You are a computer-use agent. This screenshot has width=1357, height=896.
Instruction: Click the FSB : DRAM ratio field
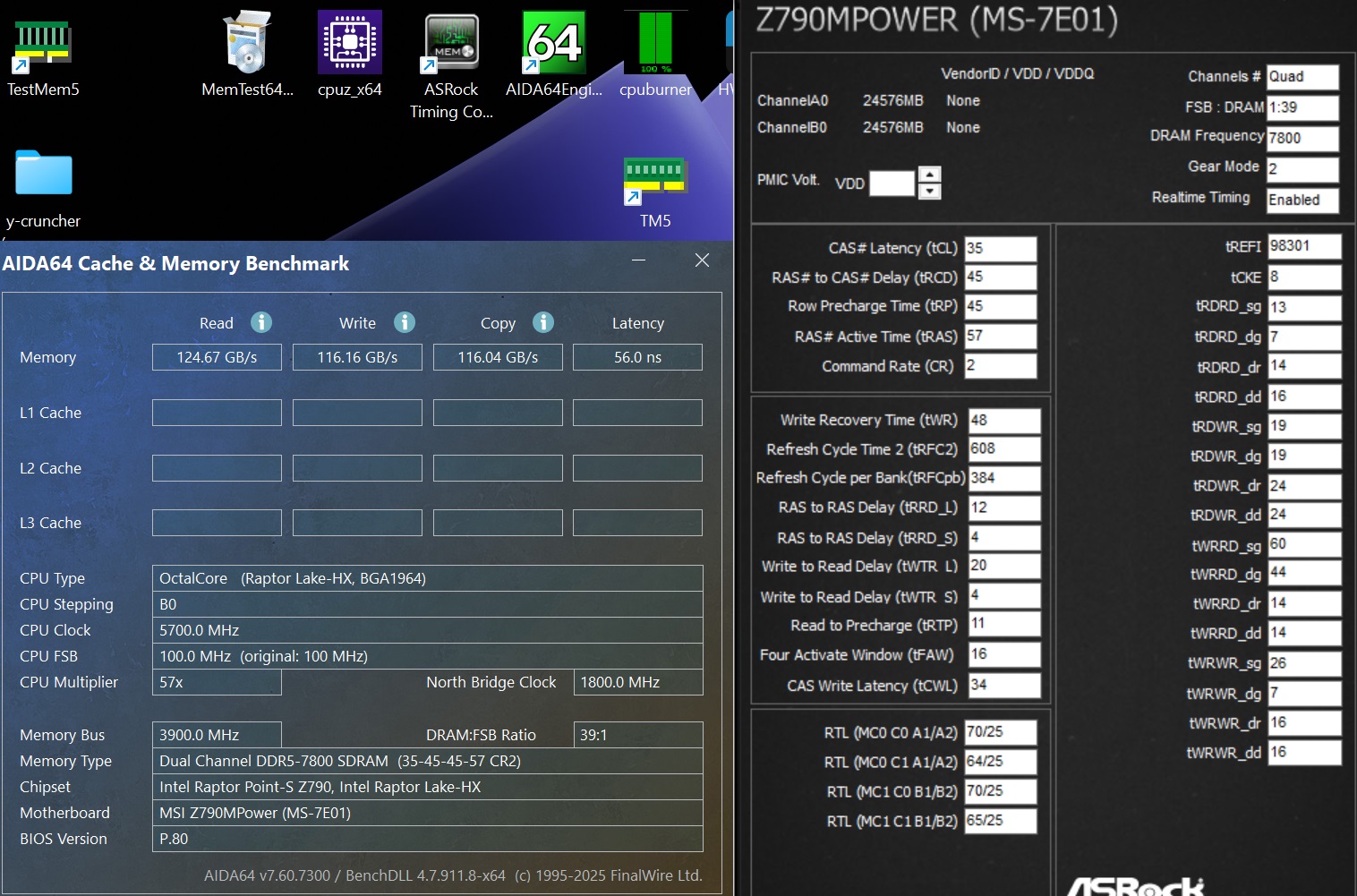click(x=1303, y=107)
